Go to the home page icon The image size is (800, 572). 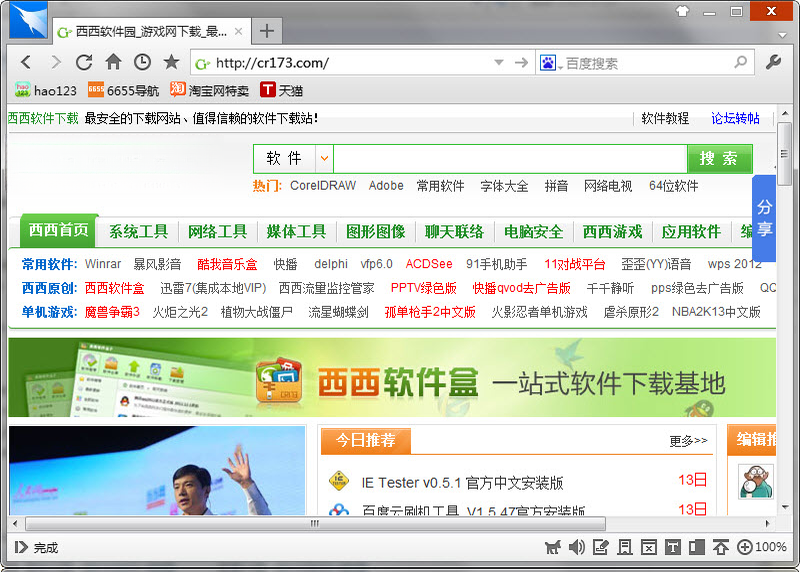[x=113, y=62]
